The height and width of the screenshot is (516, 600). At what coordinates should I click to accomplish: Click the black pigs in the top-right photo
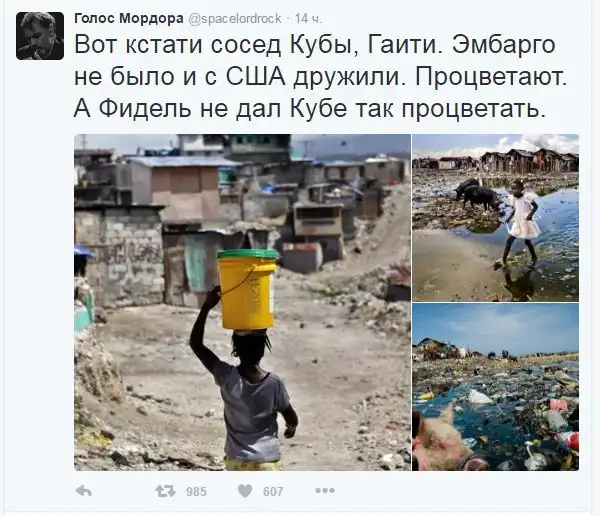(478, 194)
